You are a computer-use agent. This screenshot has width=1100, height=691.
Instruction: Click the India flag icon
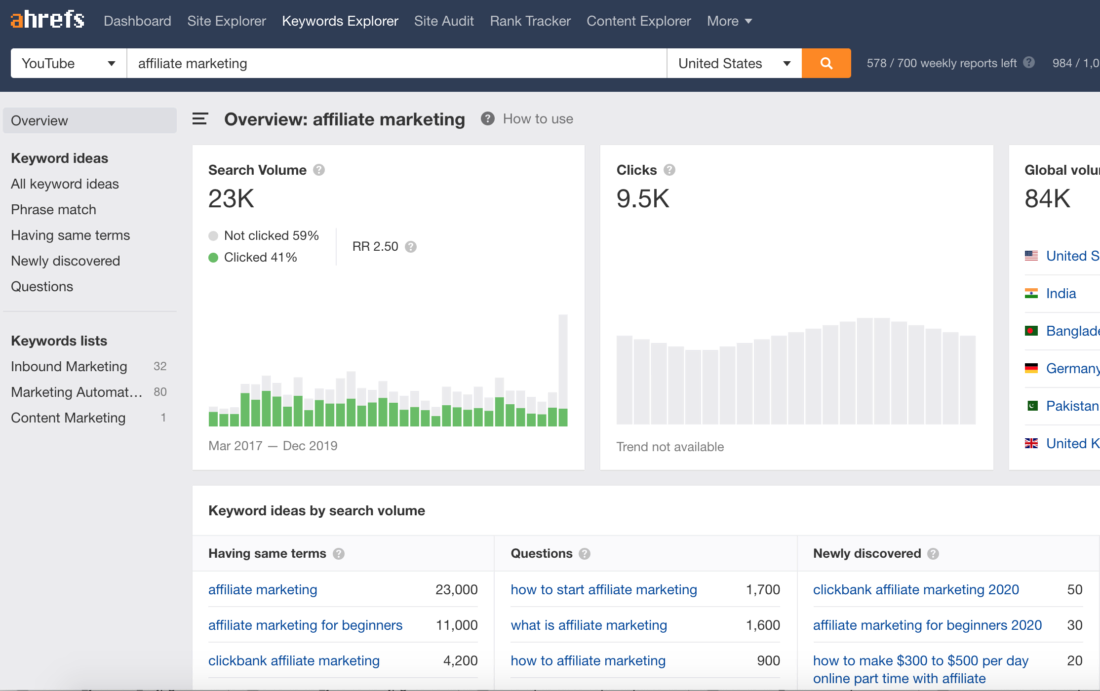1031,293
